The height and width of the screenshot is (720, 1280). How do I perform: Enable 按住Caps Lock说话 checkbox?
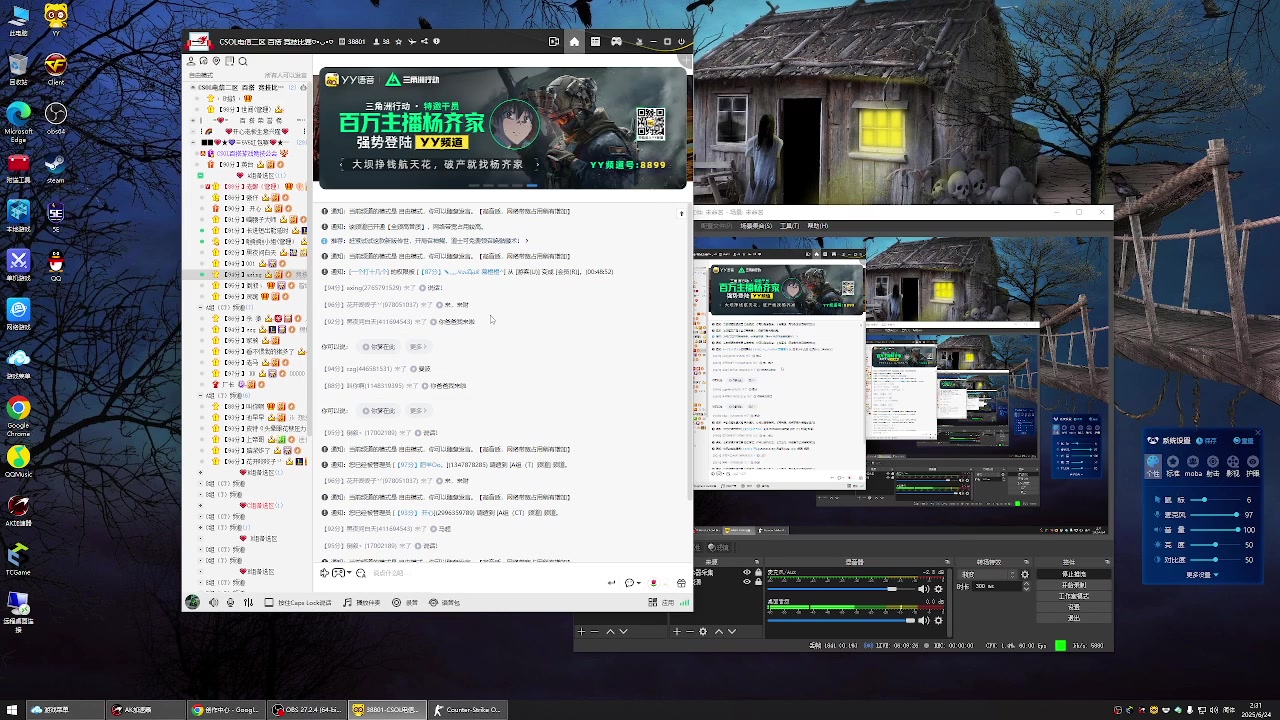point(269,602)
